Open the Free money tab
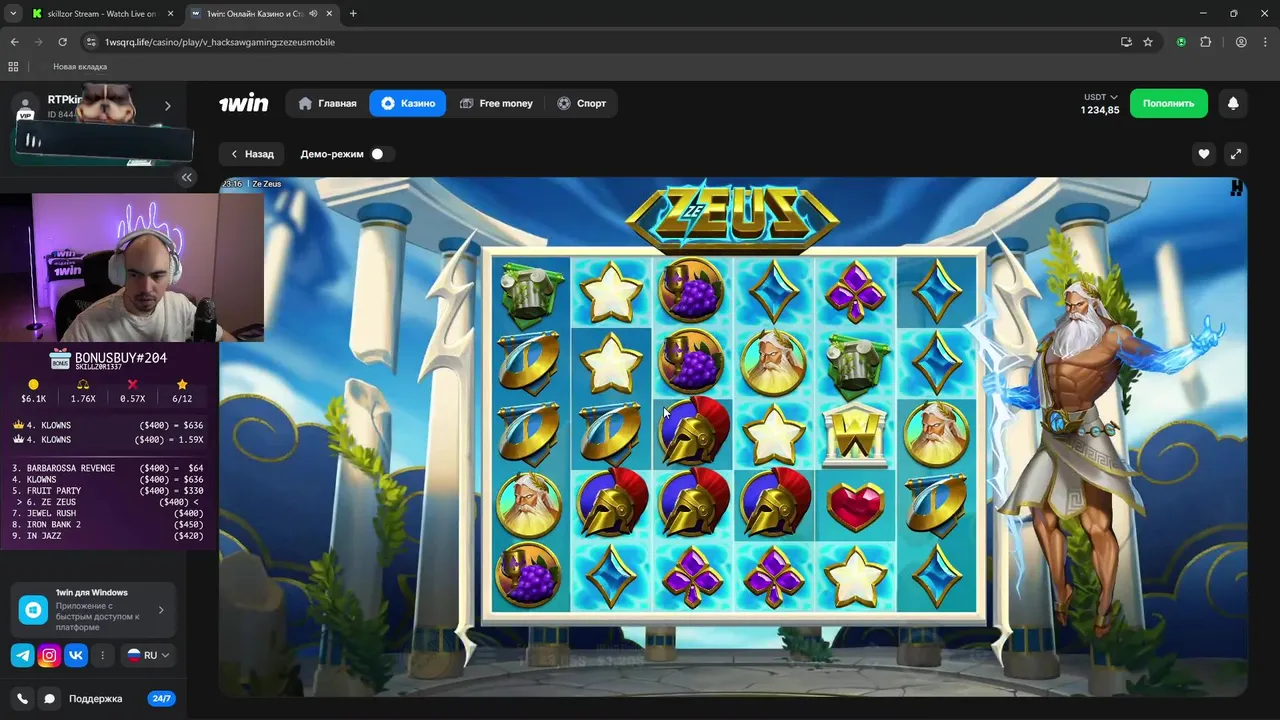 496,103
